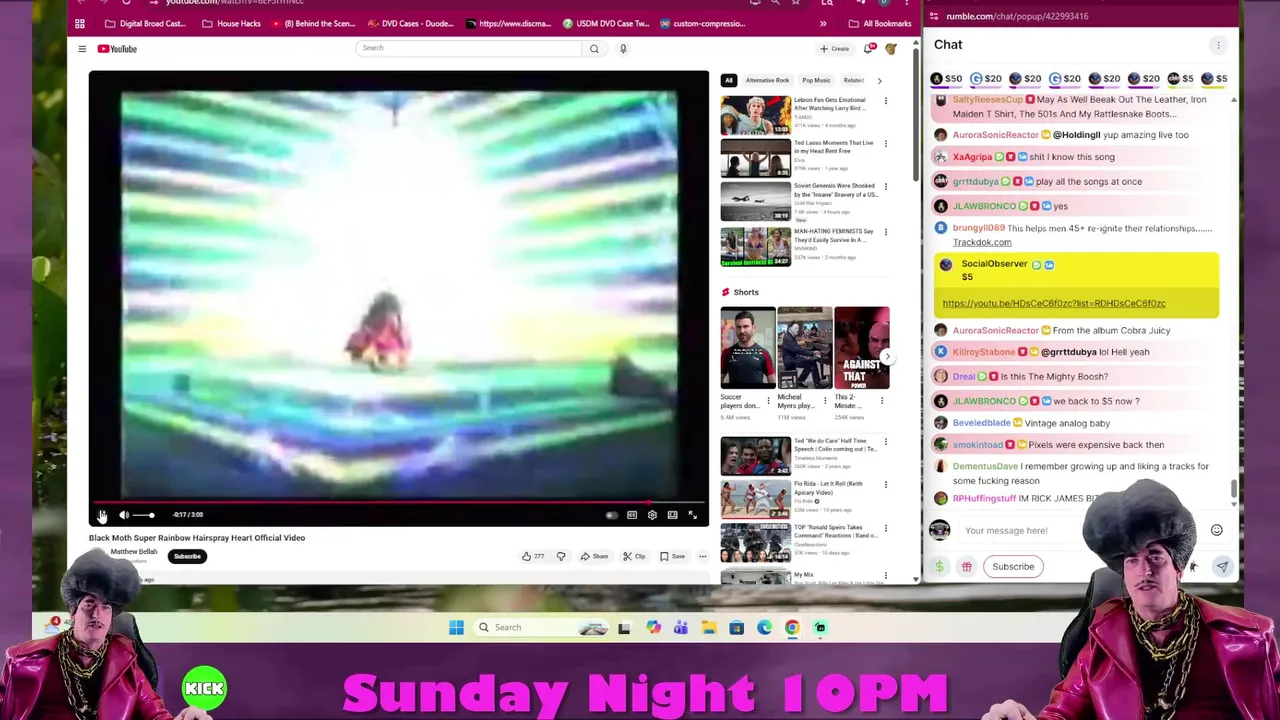
Task: Like the video with thumbs up
Action: [x=533, y=557]
